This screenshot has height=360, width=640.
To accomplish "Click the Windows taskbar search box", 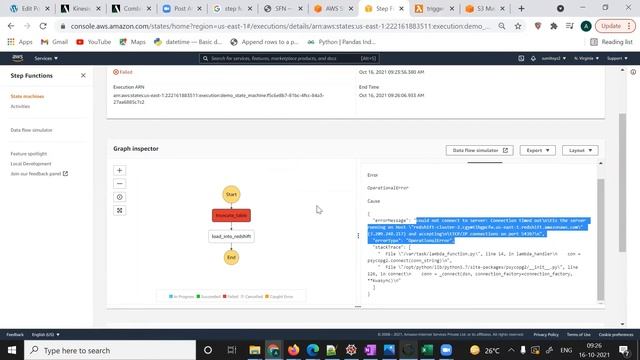I will coord(110,350).
